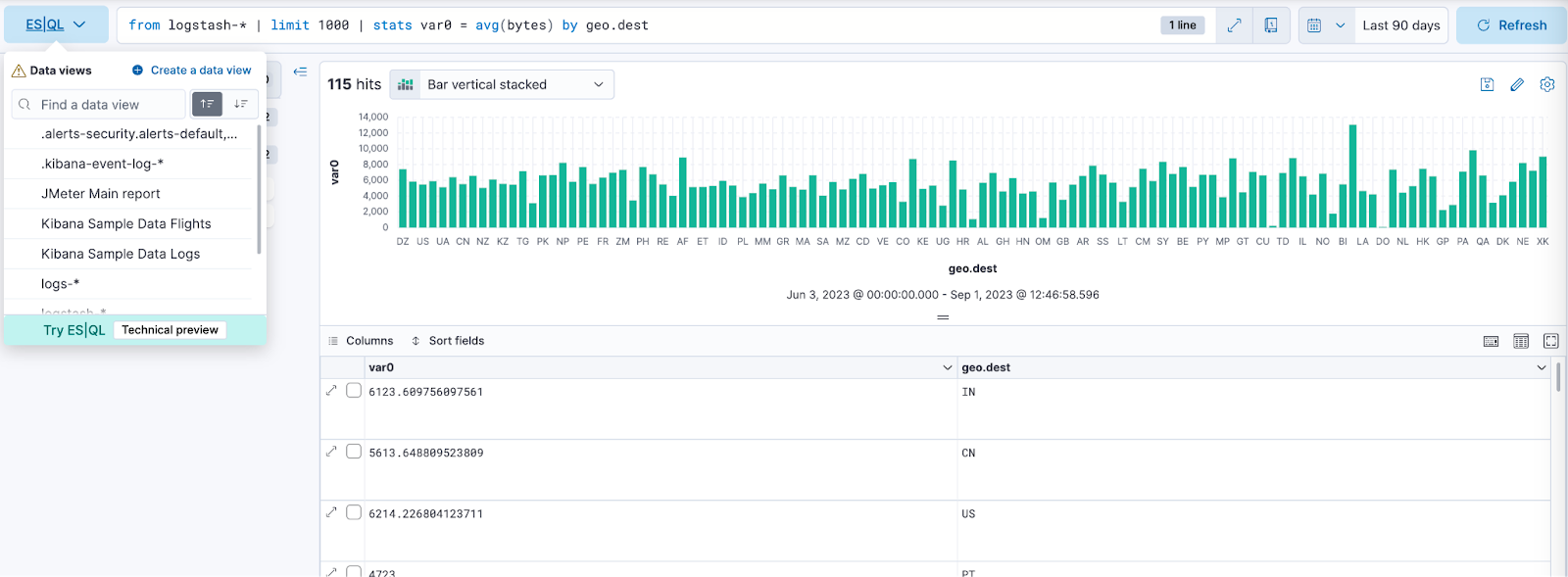Enter full screen table mode
The image size is (1568, 577).
tap(1551, 341)
